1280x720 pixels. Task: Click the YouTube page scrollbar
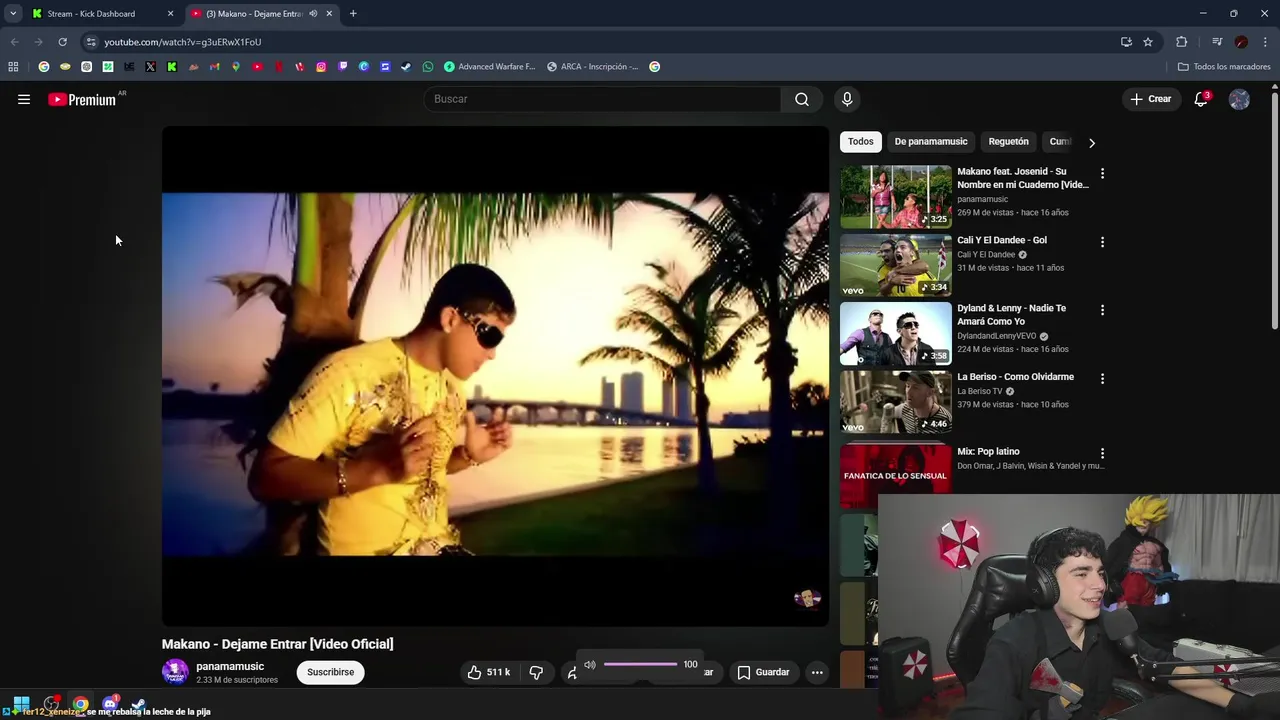pos(1275,210)
